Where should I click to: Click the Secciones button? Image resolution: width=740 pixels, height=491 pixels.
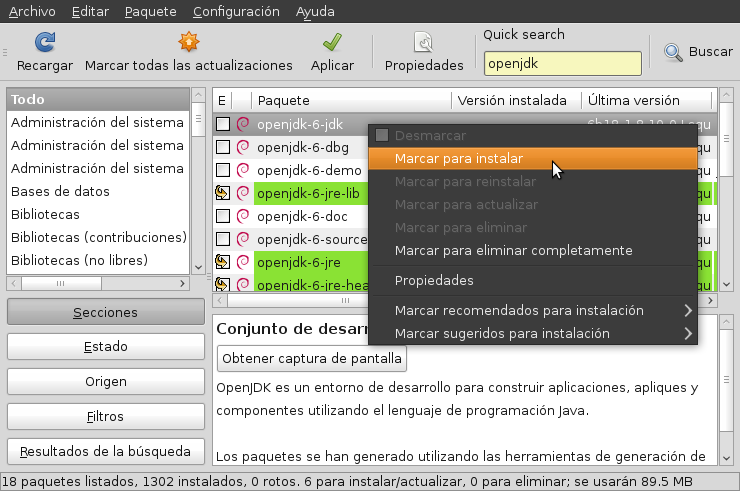click(x=106, y=312)
